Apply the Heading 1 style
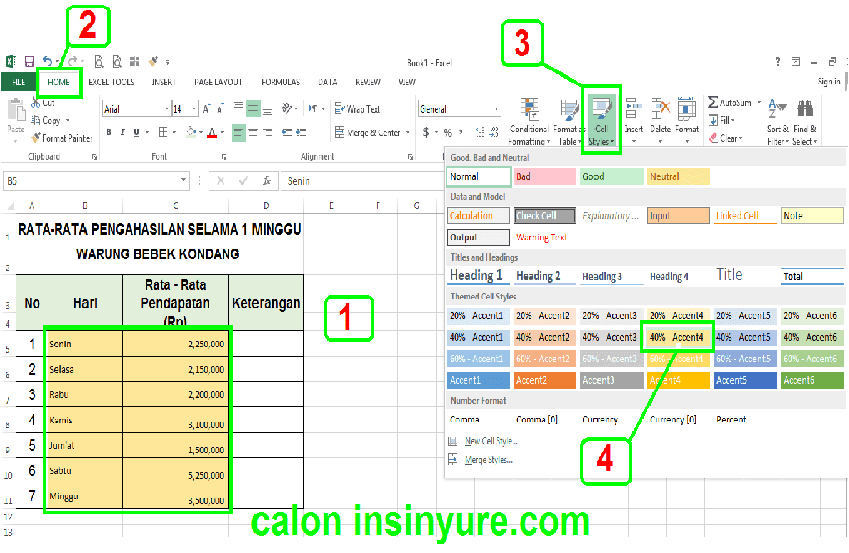The width and height of the screenshot is (849, 553). coord(476,276)
